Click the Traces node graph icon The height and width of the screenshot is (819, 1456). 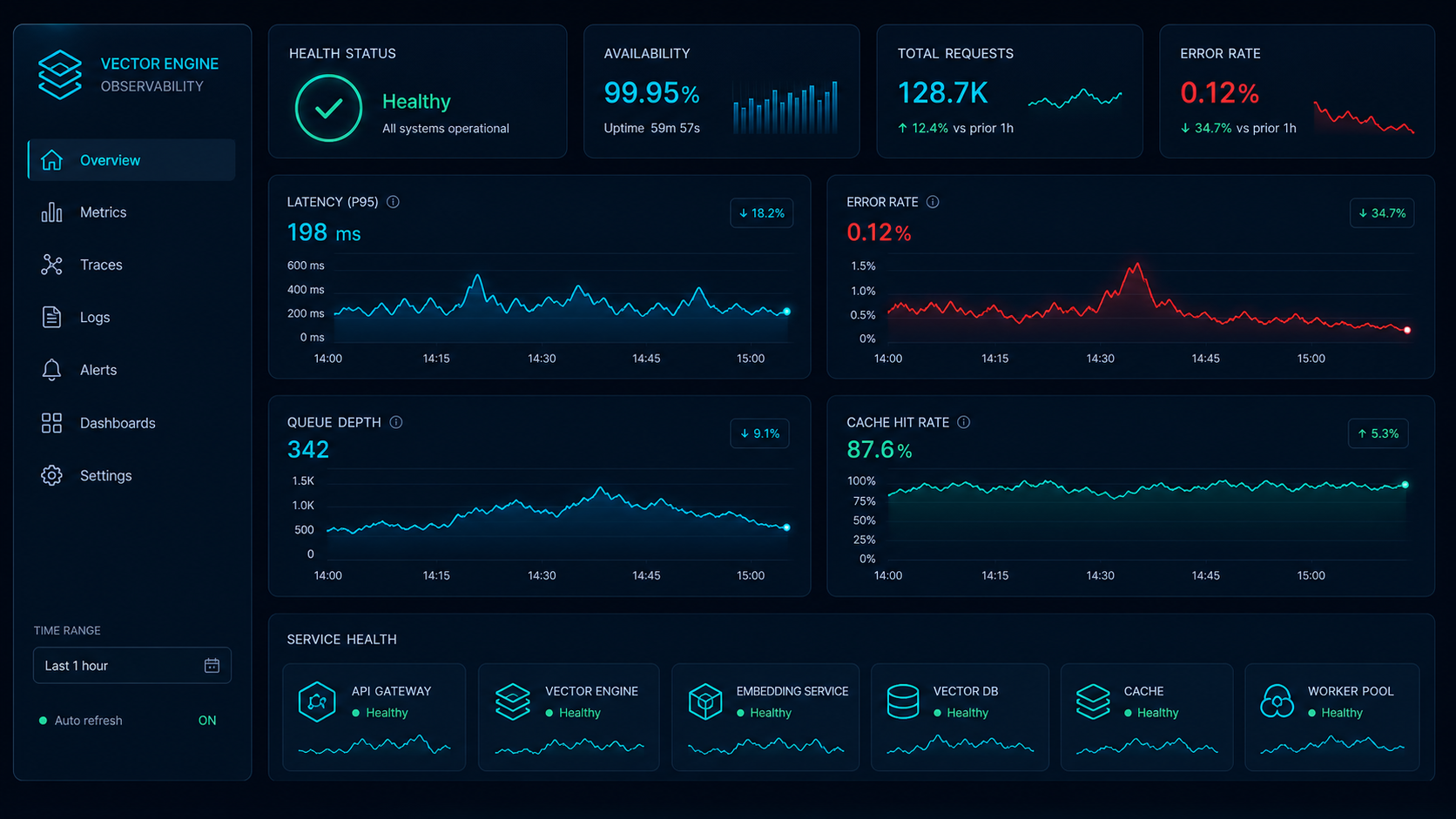click(x=52, y=265)
